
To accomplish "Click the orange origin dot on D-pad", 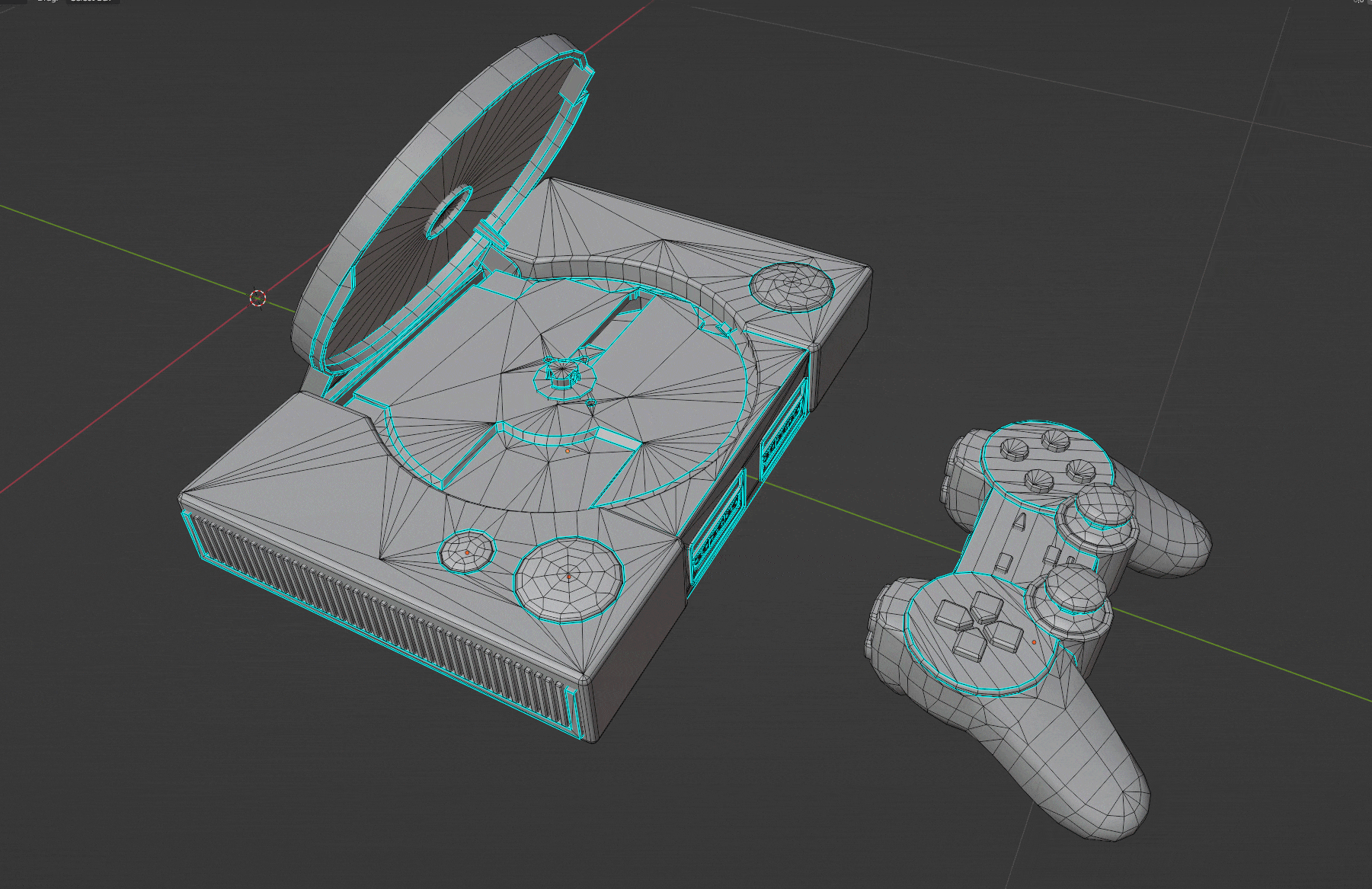I will click(x=1034, y=642).
